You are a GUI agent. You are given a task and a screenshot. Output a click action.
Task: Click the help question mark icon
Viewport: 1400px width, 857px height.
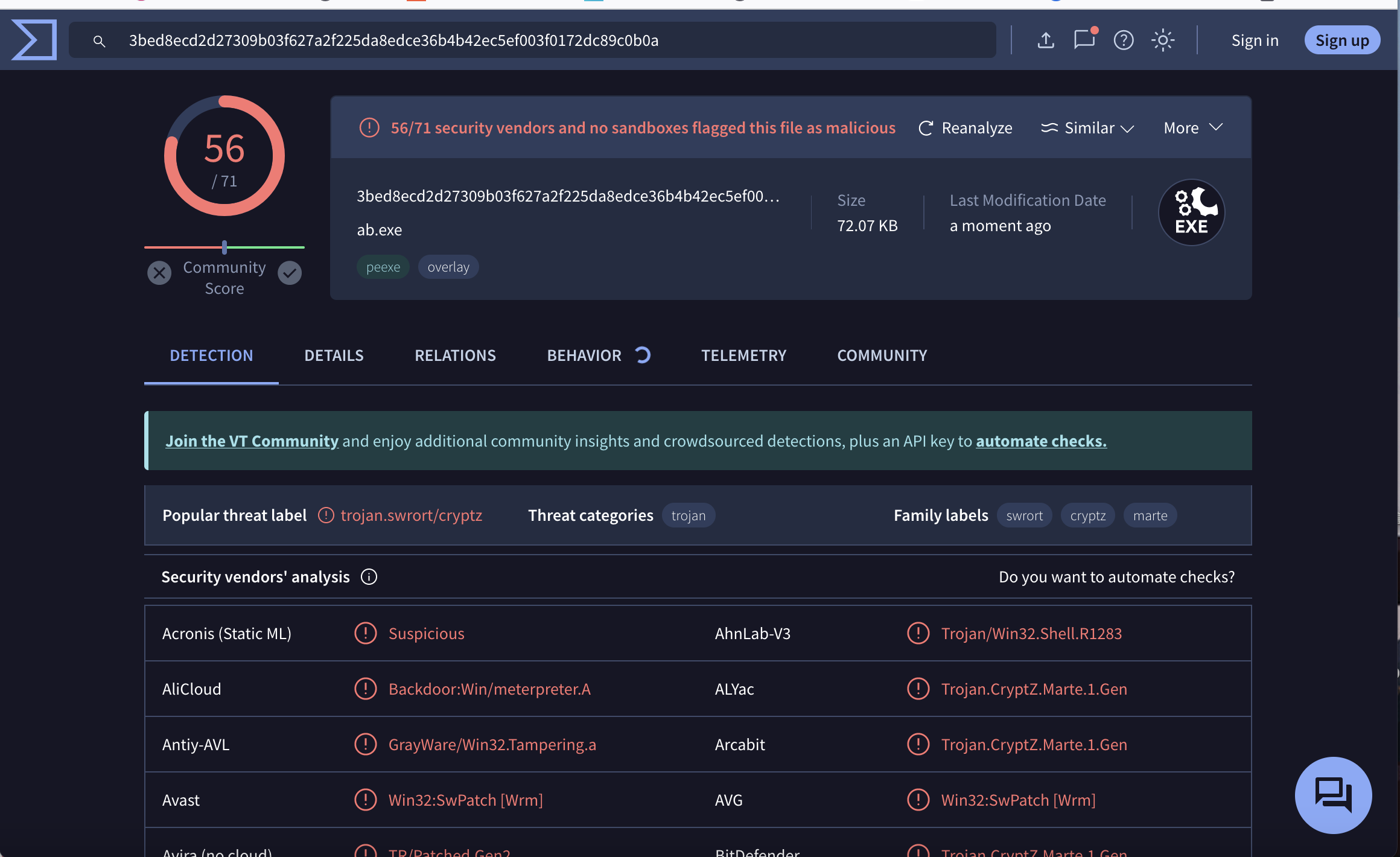[1123, 40]
